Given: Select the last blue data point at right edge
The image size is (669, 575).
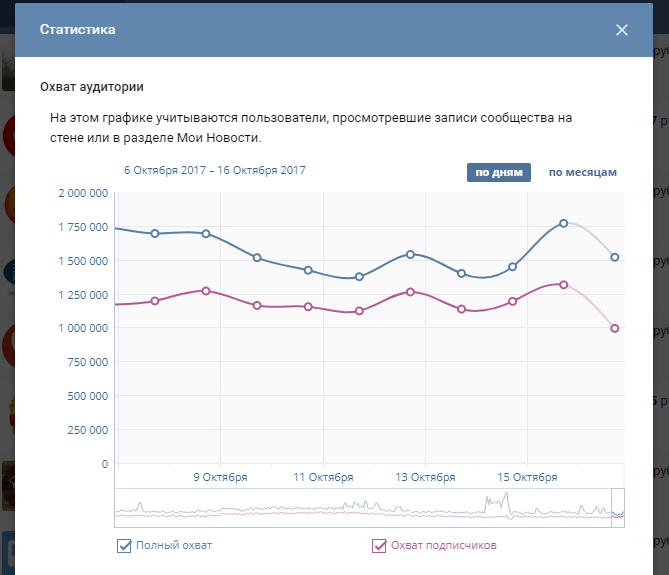Looking at the screenshot, I should coord(615,257).
